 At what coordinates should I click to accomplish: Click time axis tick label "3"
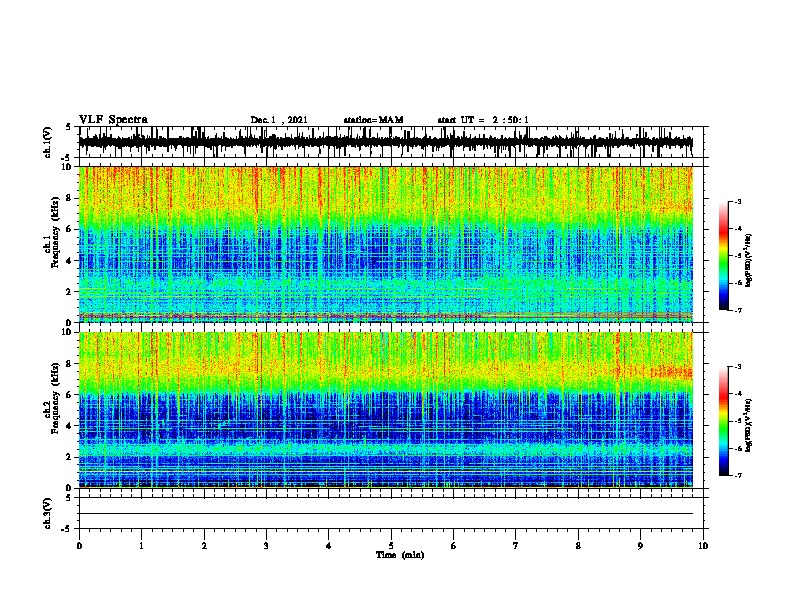(x=266, y=546)
